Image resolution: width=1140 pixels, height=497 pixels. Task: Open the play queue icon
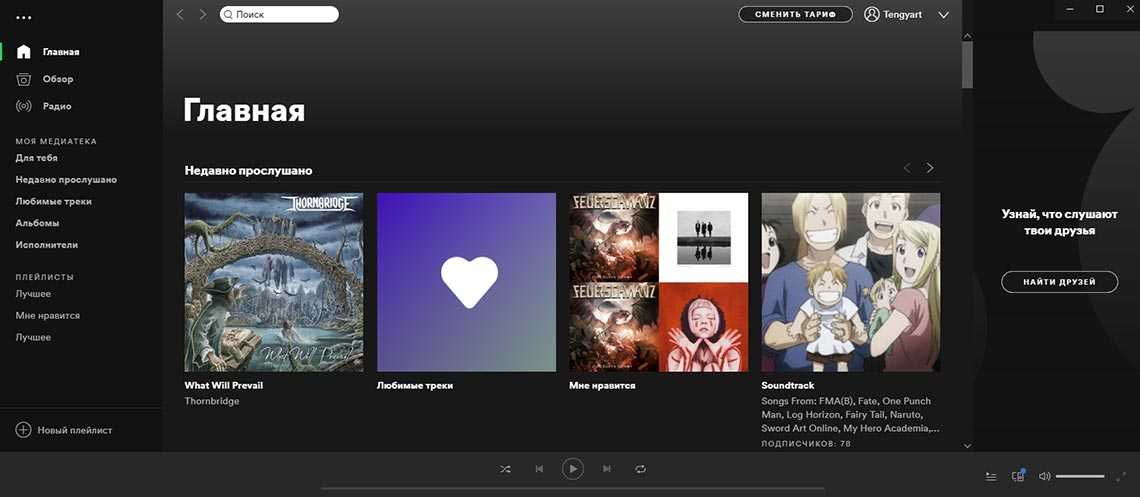click(991, 476)
